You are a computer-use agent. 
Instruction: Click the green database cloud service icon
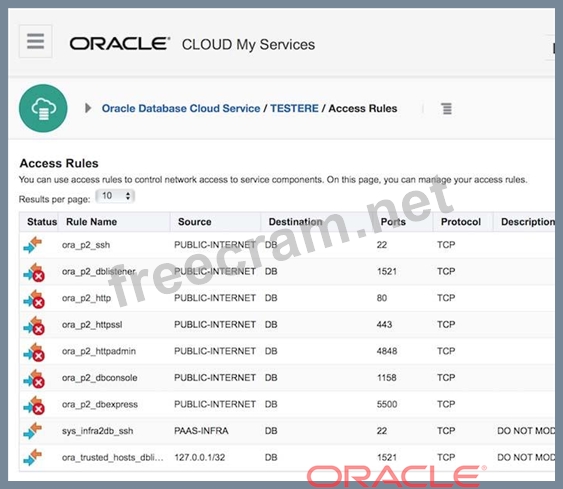pos(43,108)
